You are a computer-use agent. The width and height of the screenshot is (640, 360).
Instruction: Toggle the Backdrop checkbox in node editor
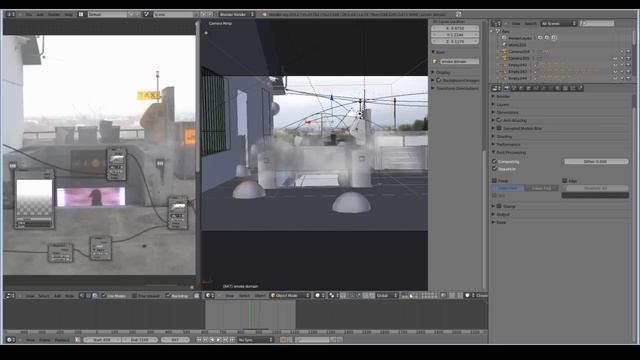click(x=167, y=296)
